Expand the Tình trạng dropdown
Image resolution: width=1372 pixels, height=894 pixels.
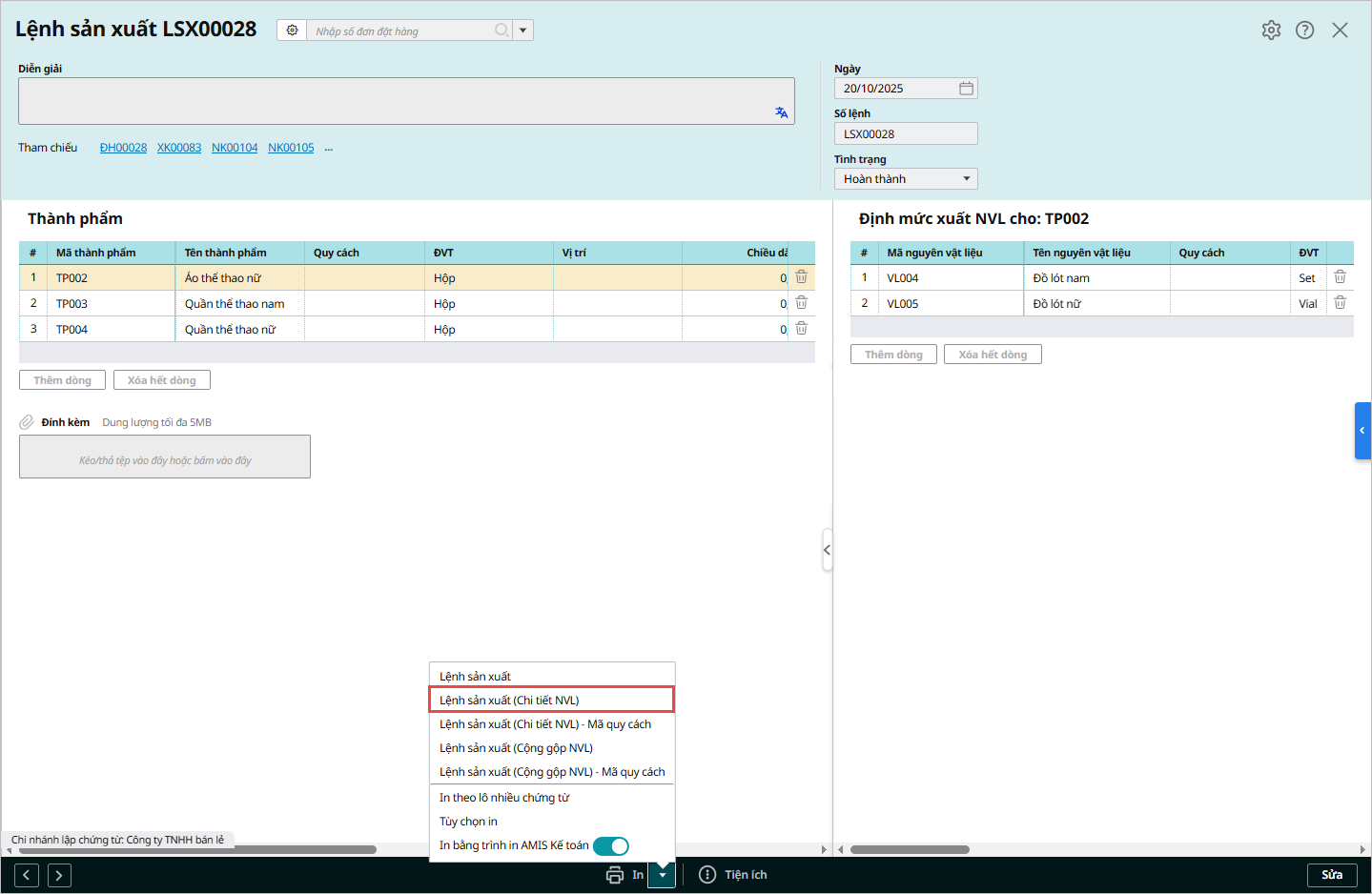966,179
